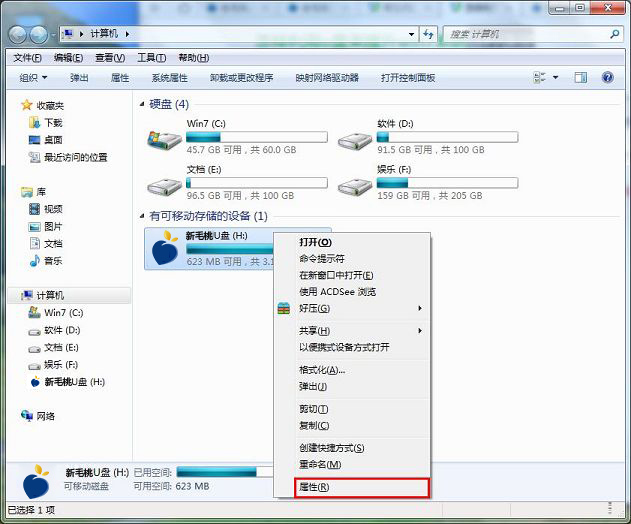The image size is (631, 524).
Task: Choose 在新窗口中打开(E) in context menu
Action: 352,275
